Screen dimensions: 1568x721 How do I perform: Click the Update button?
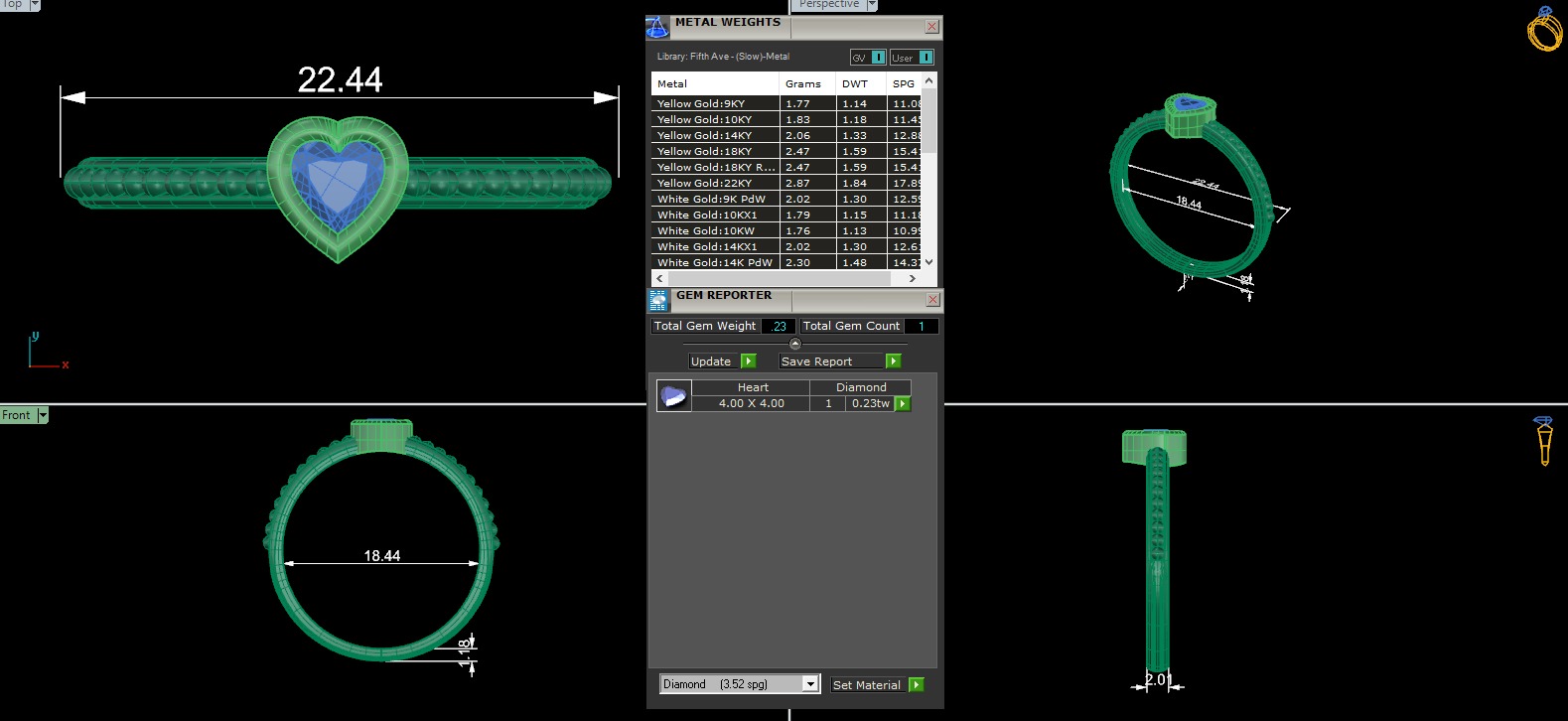(x=715, y=361)
